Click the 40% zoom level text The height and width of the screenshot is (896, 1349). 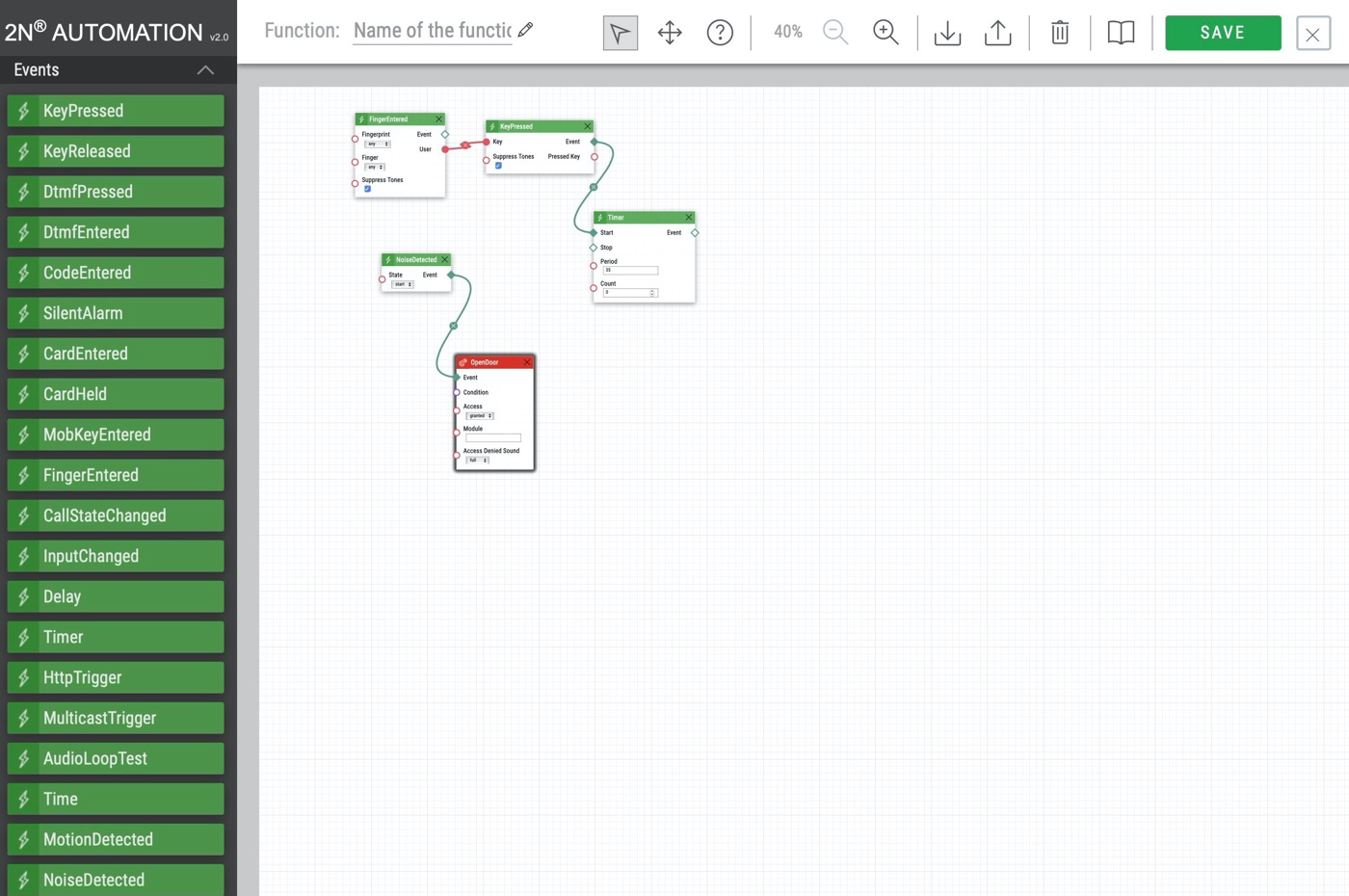(787, 32)
